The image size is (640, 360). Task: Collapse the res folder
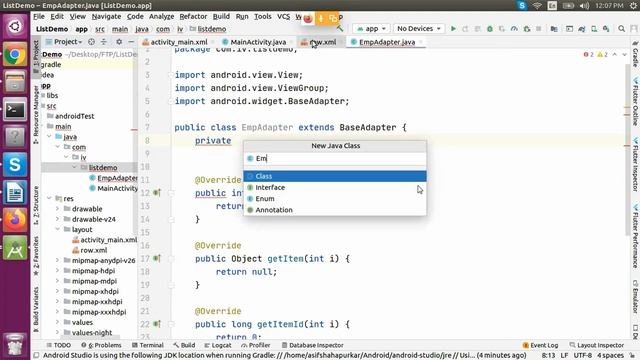49,198
